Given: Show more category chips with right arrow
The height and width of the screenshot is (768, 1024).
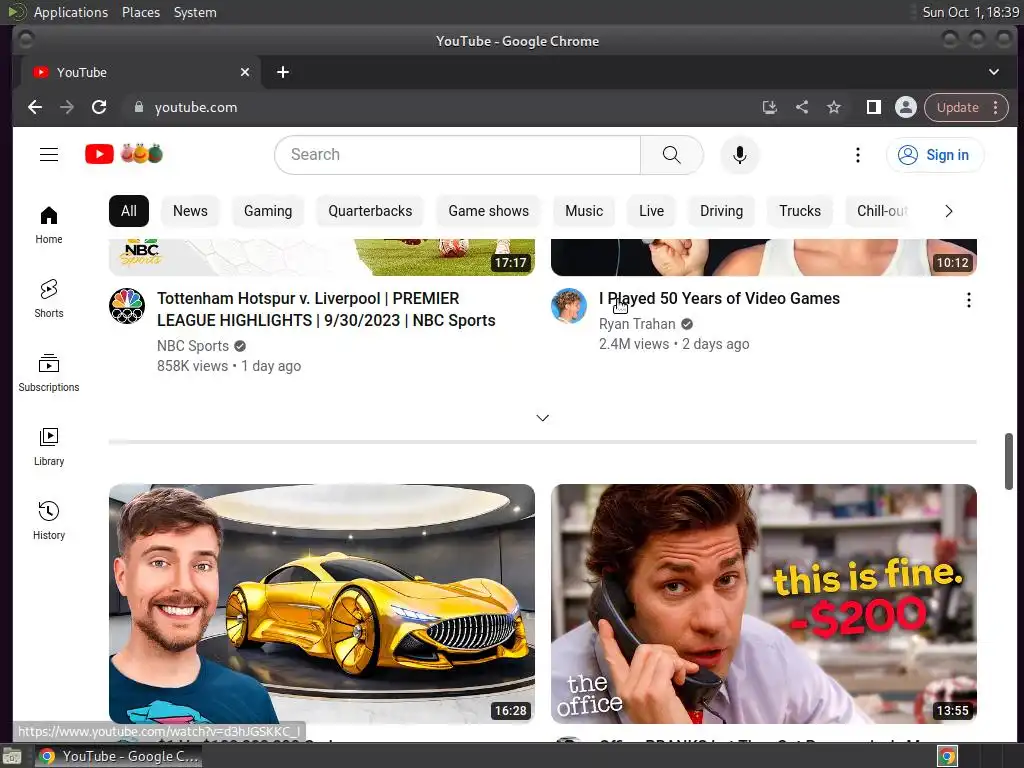Looking at the screenshot, I should (949, 211).
